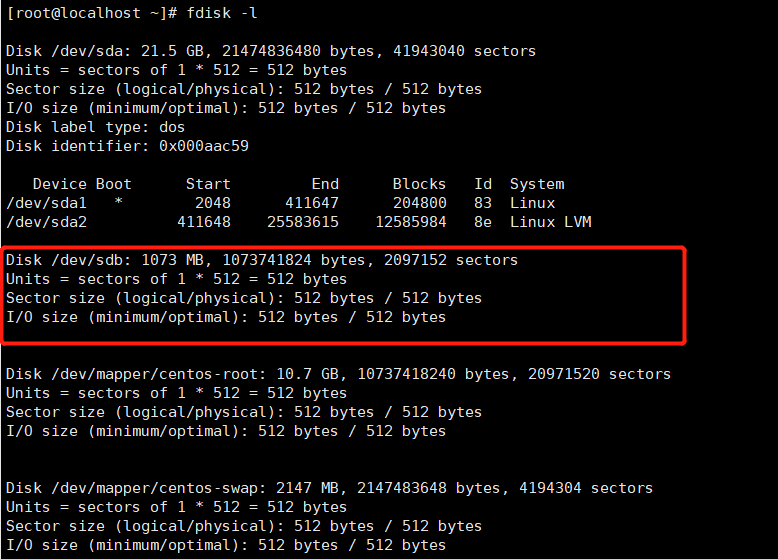Click the 'System' column header
778x559 pixels.
(x=537, y=184)
